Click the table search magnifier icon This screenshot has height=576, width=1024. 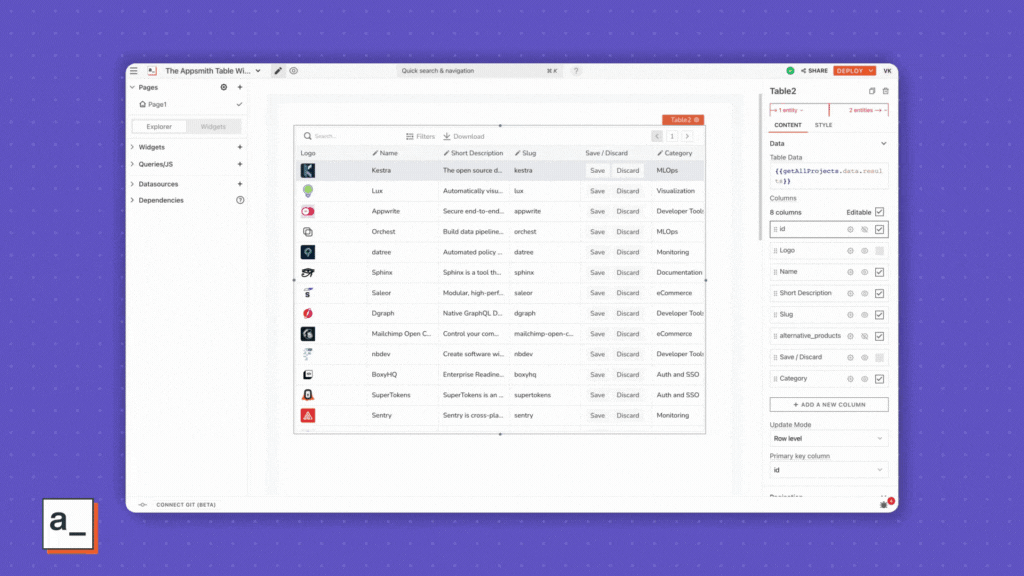pyautogui.click(x=308, y=136)
